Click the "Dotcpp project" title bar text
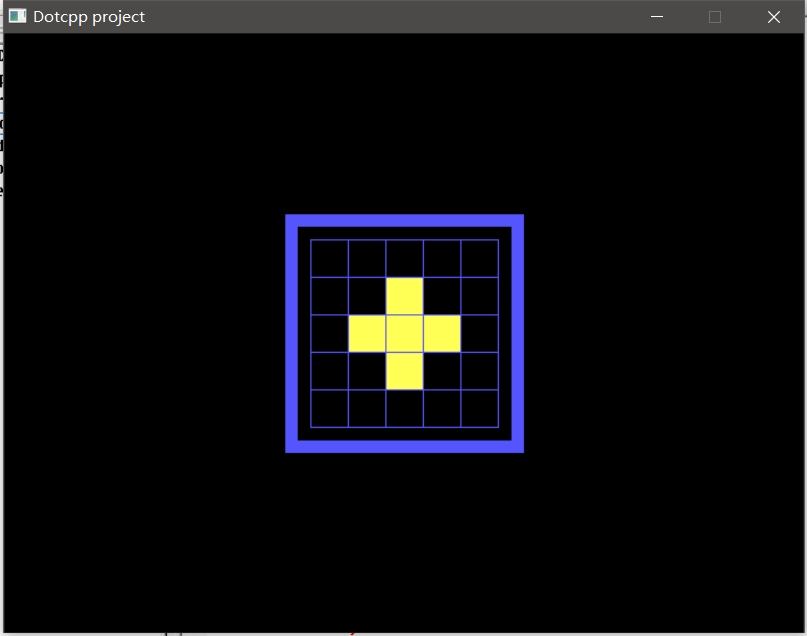This screenshot has height=636, width=807. click(x=89, y=17)
